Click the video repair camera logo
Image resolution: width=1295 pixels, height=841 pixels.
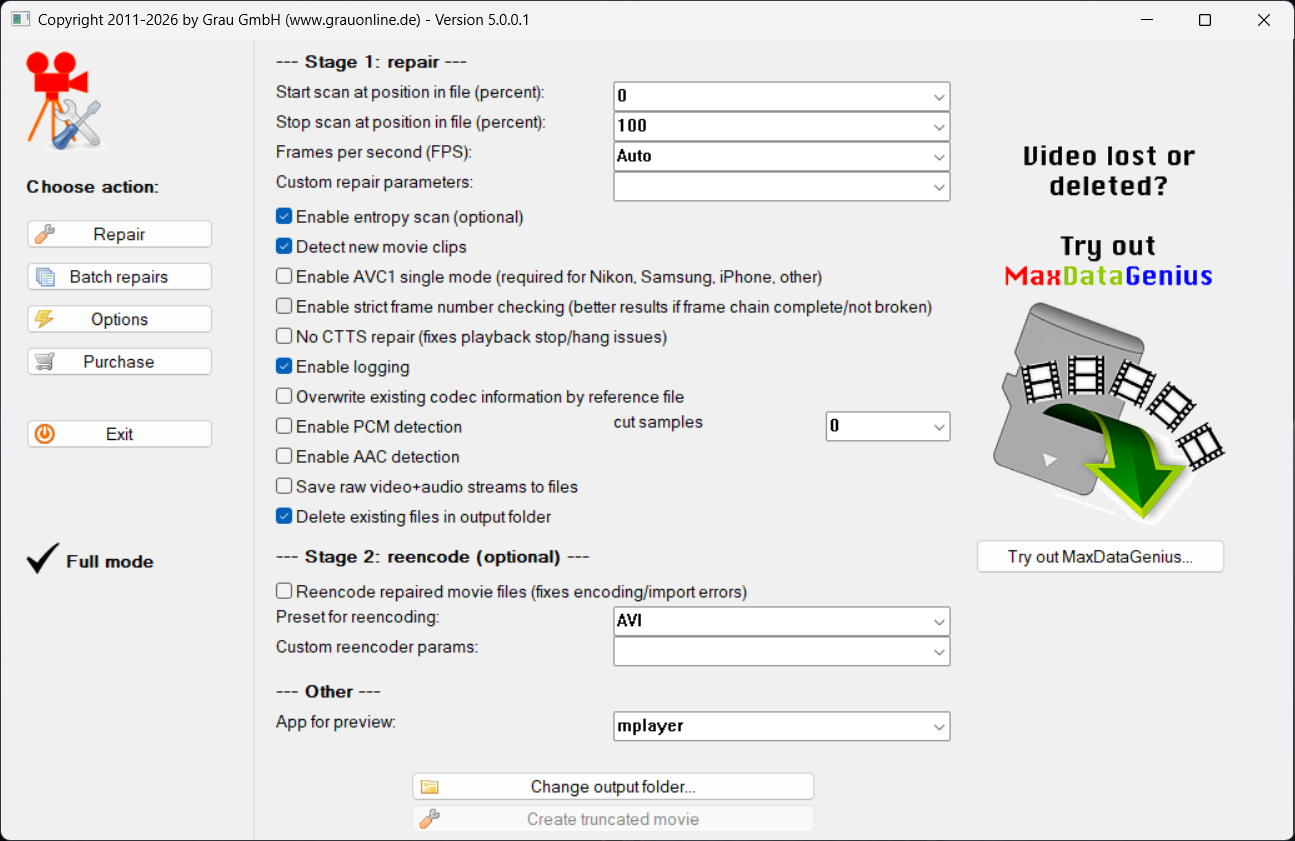click(66, 101)
